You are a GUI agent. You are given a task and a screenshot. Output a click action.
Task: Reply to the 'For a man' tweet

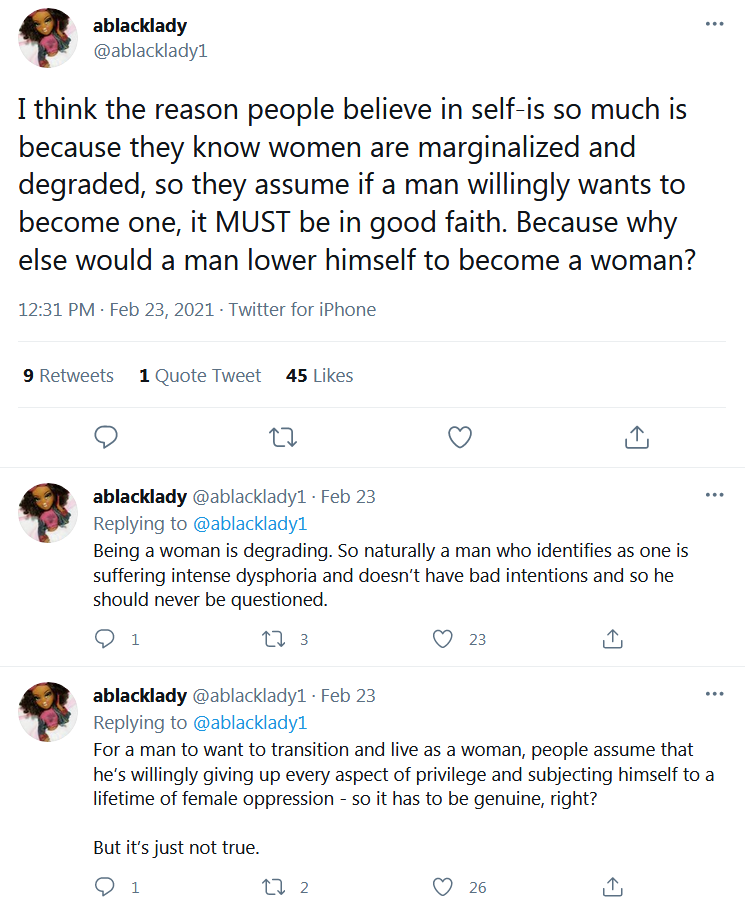click(106, 887)
